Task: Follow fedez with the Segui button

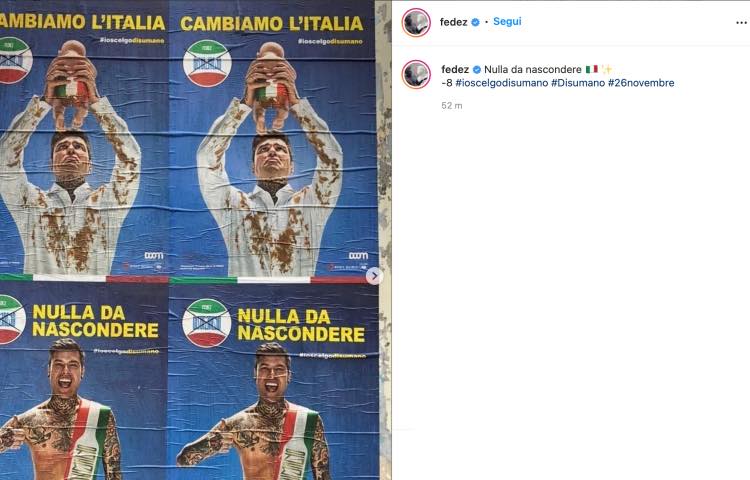Action: (x=507, y=22)
